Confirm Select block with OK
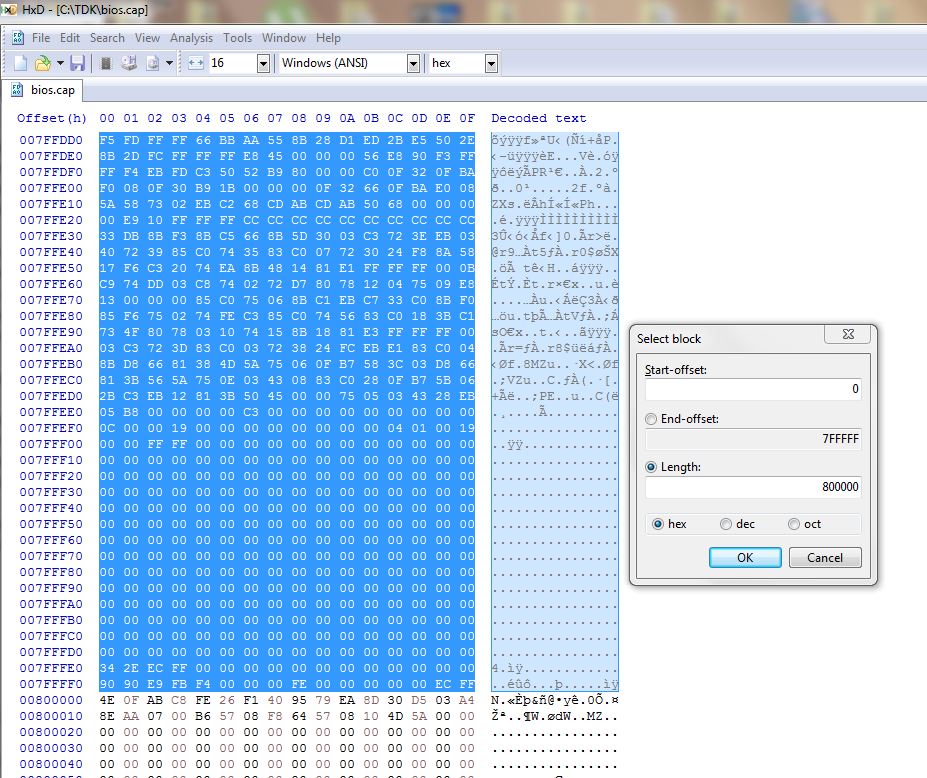Screen dimensions: 927x778 (745, 557)
